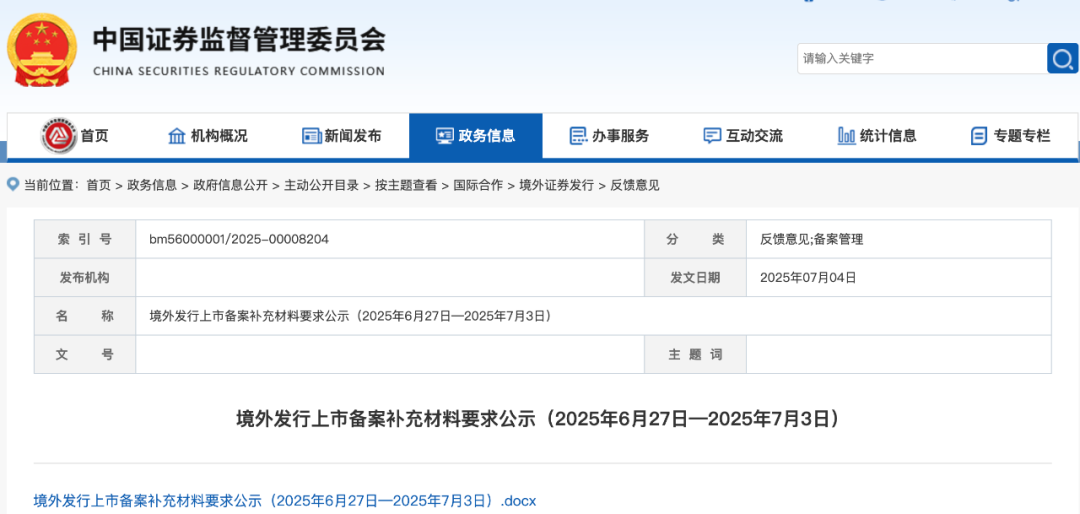Viewport: 1080px width, 514px height.
Task: Go to 政府信息公开 in the breadcrumb
Action: [x=231, y=185]
